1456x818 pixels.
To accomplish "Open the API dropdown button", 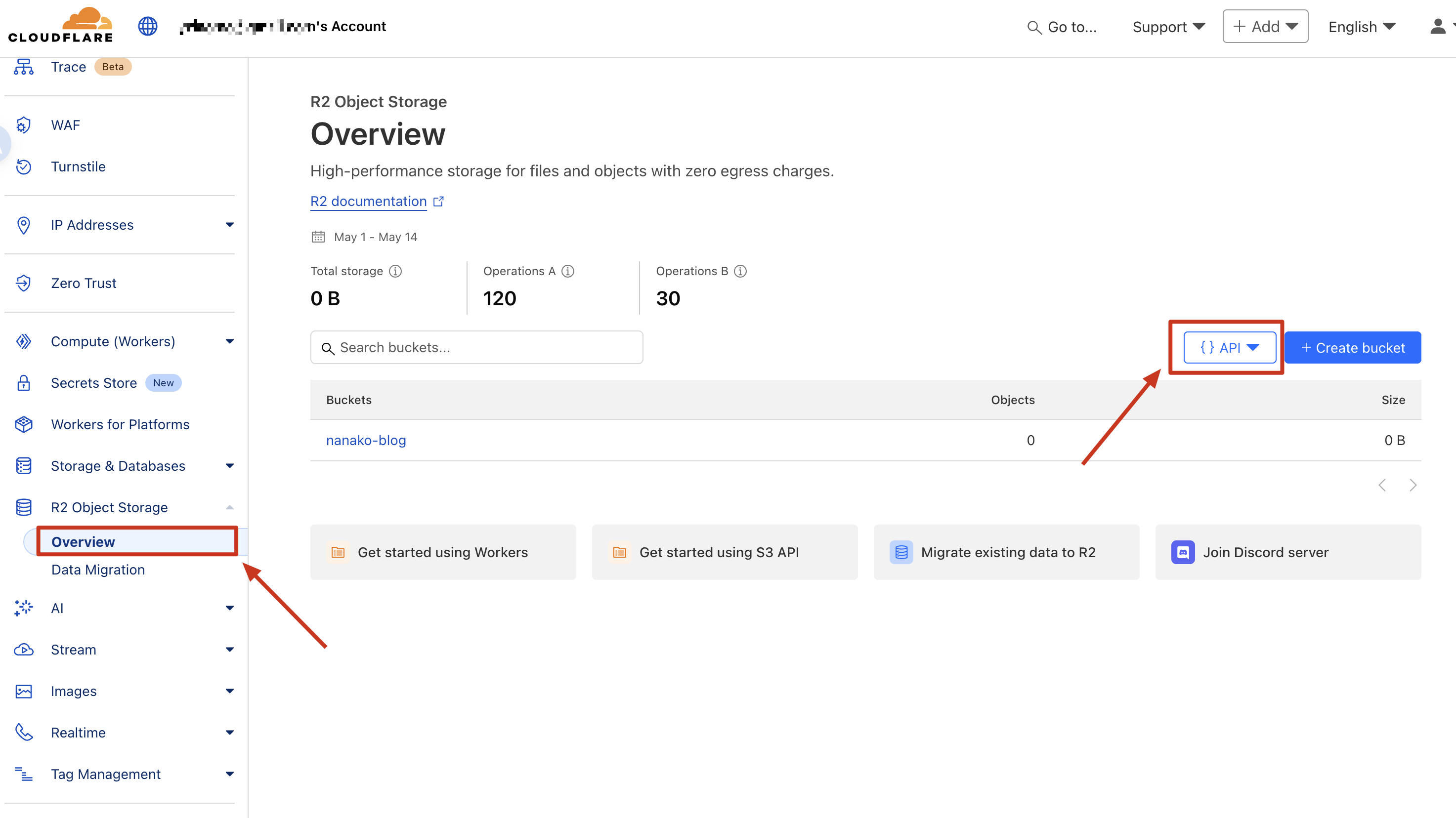I will tap(1229, 347).
